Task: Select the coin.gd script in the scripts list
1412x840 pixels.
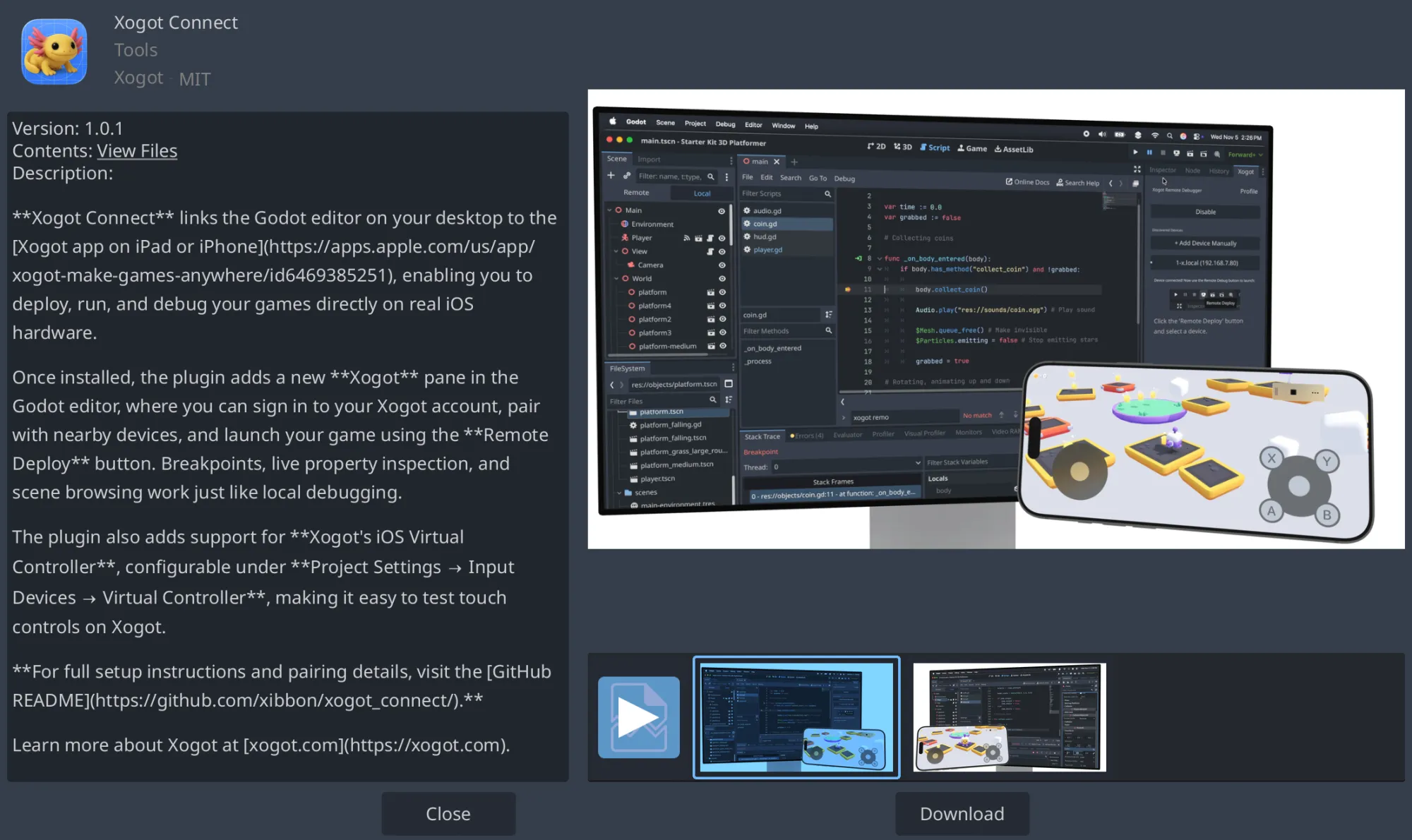Action: pos(764,224)
